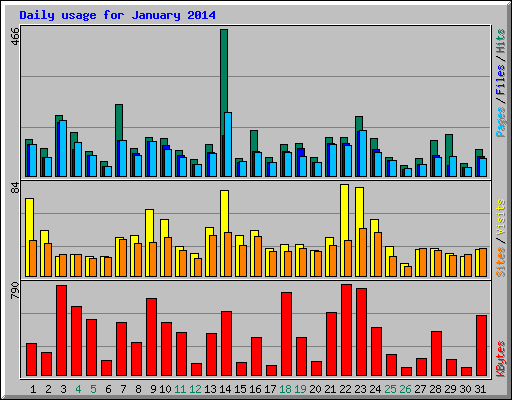This screenshot has height=400, width=512.
Task: Click the 'Daily usage for January 2014' title
Action: [x=117, y=15]
